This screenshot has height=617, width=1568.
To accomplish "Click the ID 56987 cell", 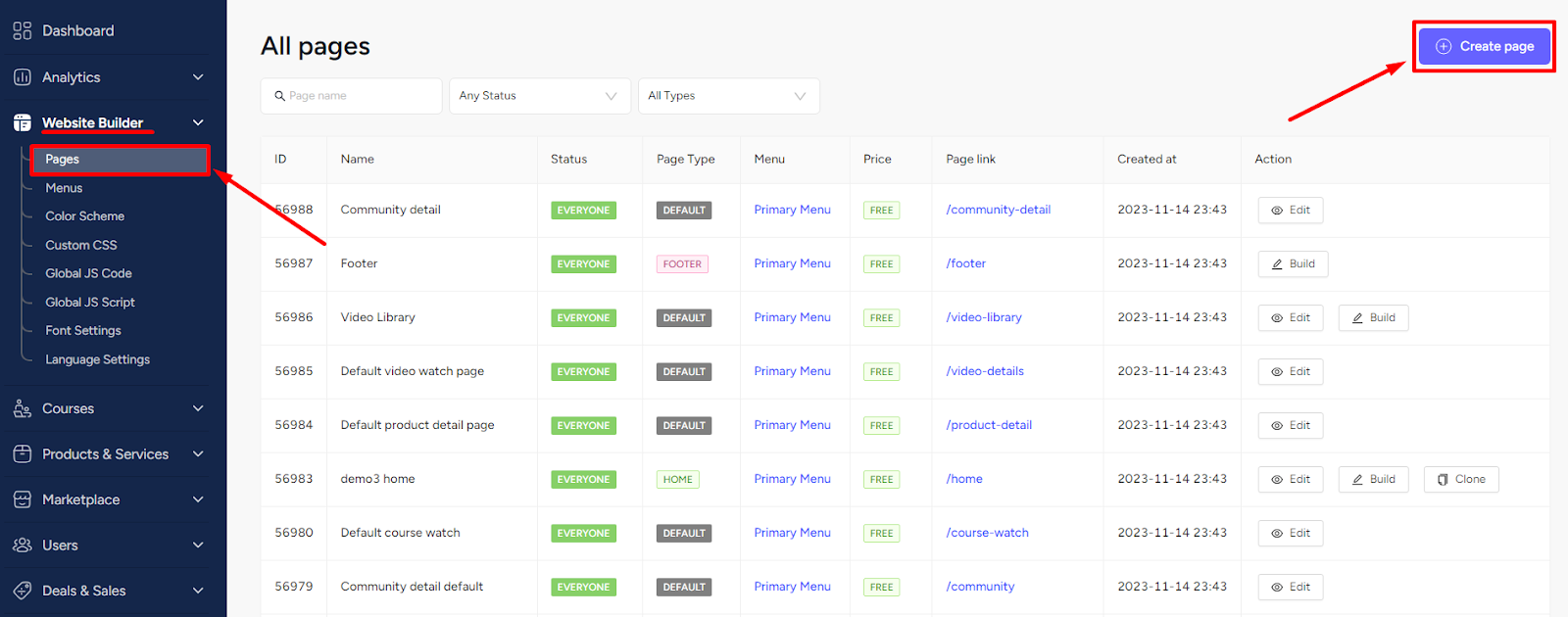I will [x=293, y=263].
